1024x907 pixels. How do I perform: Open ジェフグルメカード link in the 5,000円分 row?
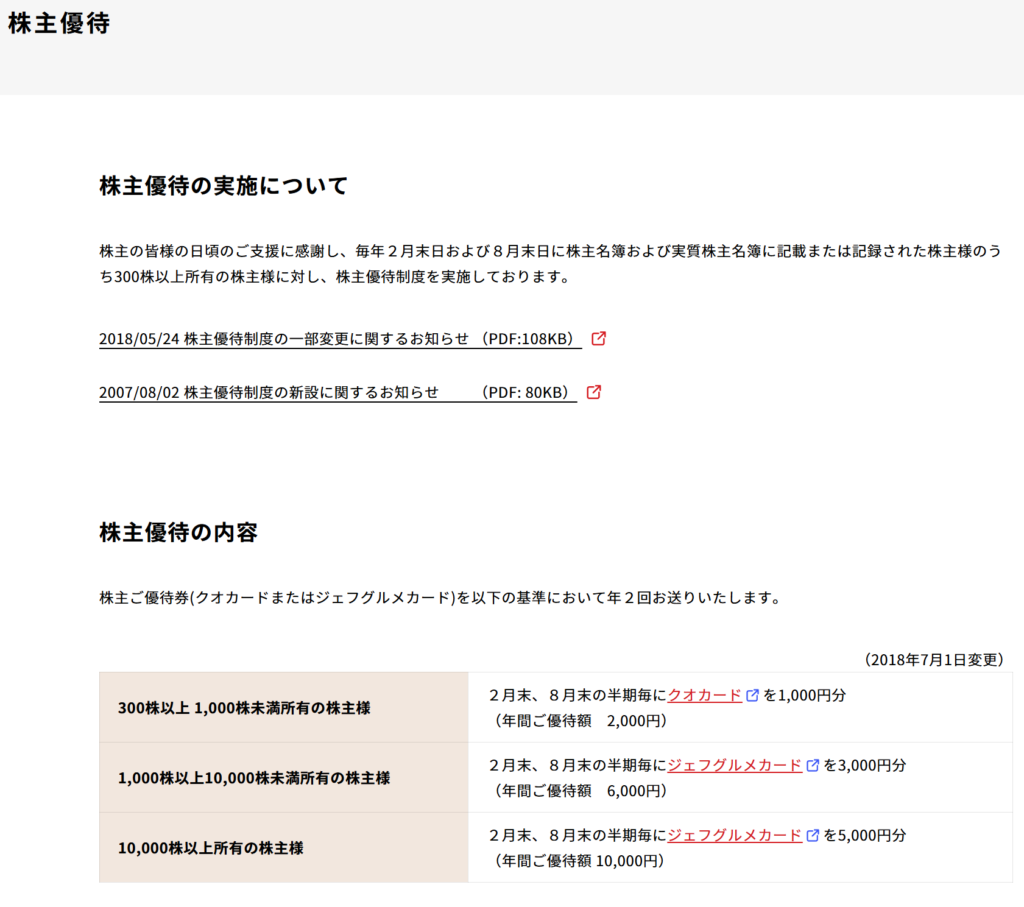[x=734, y=835]
